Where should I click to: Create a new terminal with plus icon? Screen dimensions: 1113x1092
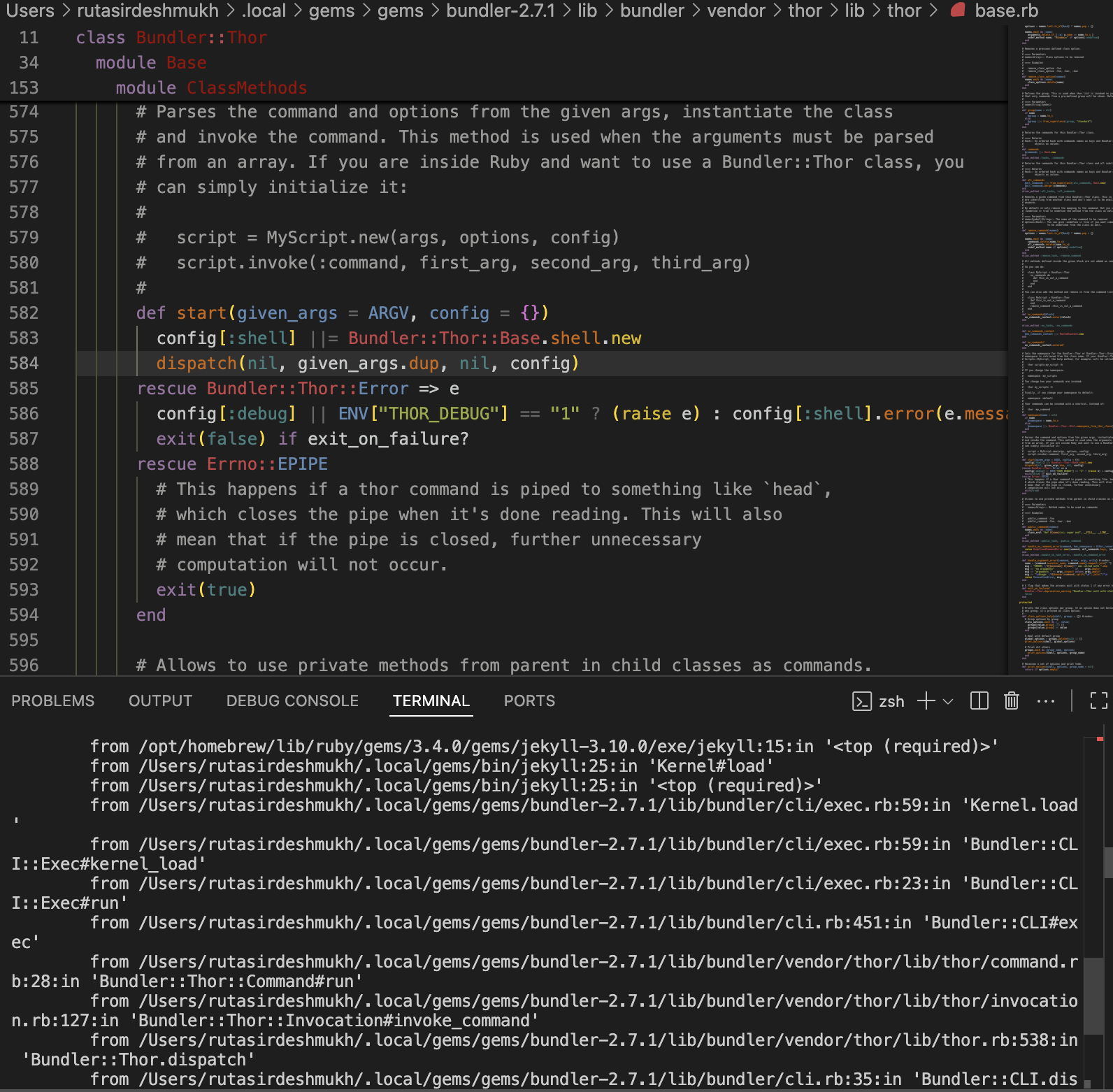[x=926, y=701]
